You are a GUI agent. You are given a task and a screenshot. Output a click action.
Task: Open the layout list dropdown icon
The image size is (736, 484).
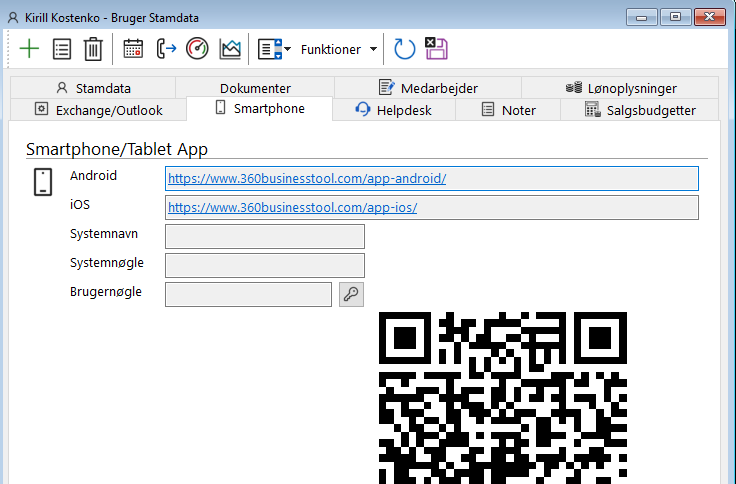pos(275,49)
